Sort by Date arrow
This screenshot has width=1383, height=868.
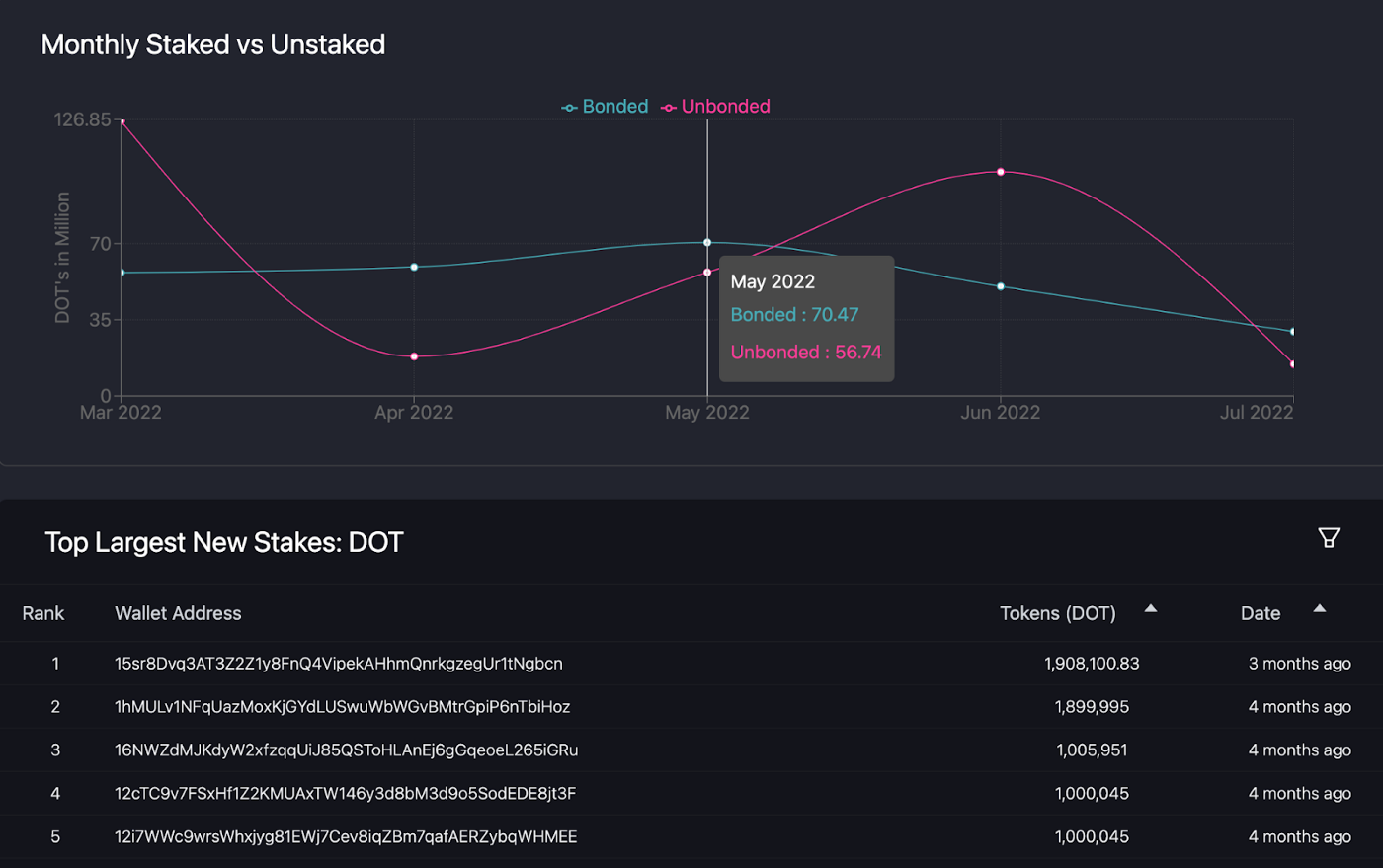click(x=1319, y=609)
